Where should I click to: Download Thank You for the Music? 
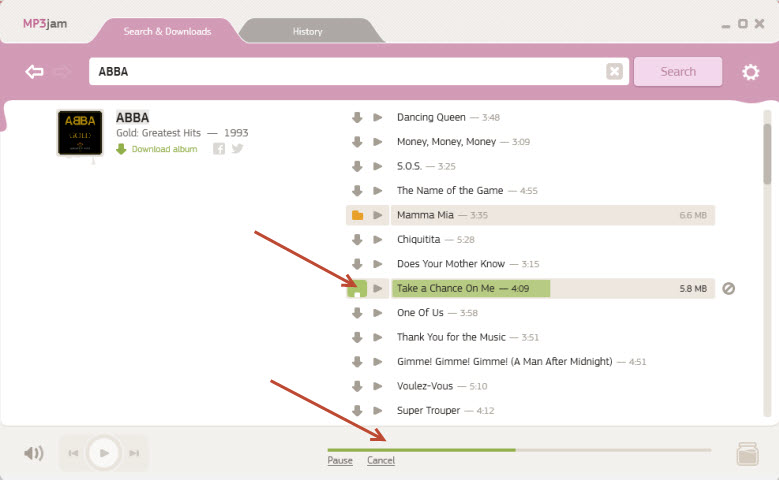point(357,337)
